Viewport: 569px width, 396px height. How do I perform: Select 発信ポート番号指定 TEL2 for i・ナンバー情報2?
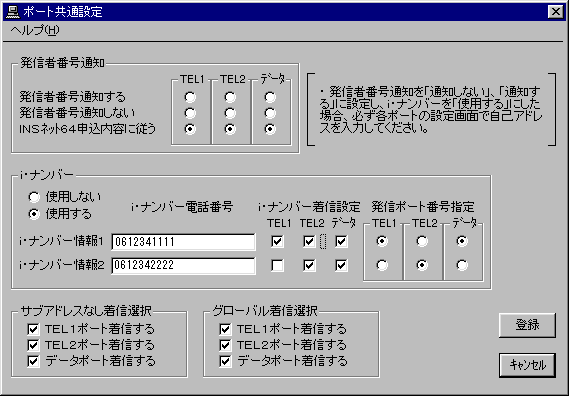pos(422,265)
